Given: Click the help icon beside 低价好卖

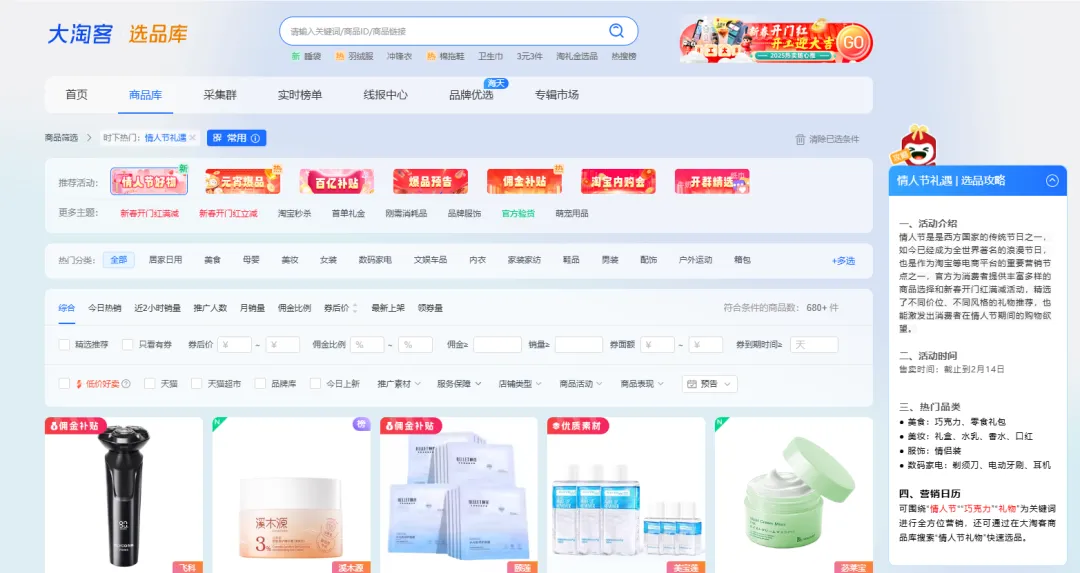Looking at the screenshot, I should click(x=126, y=384).
